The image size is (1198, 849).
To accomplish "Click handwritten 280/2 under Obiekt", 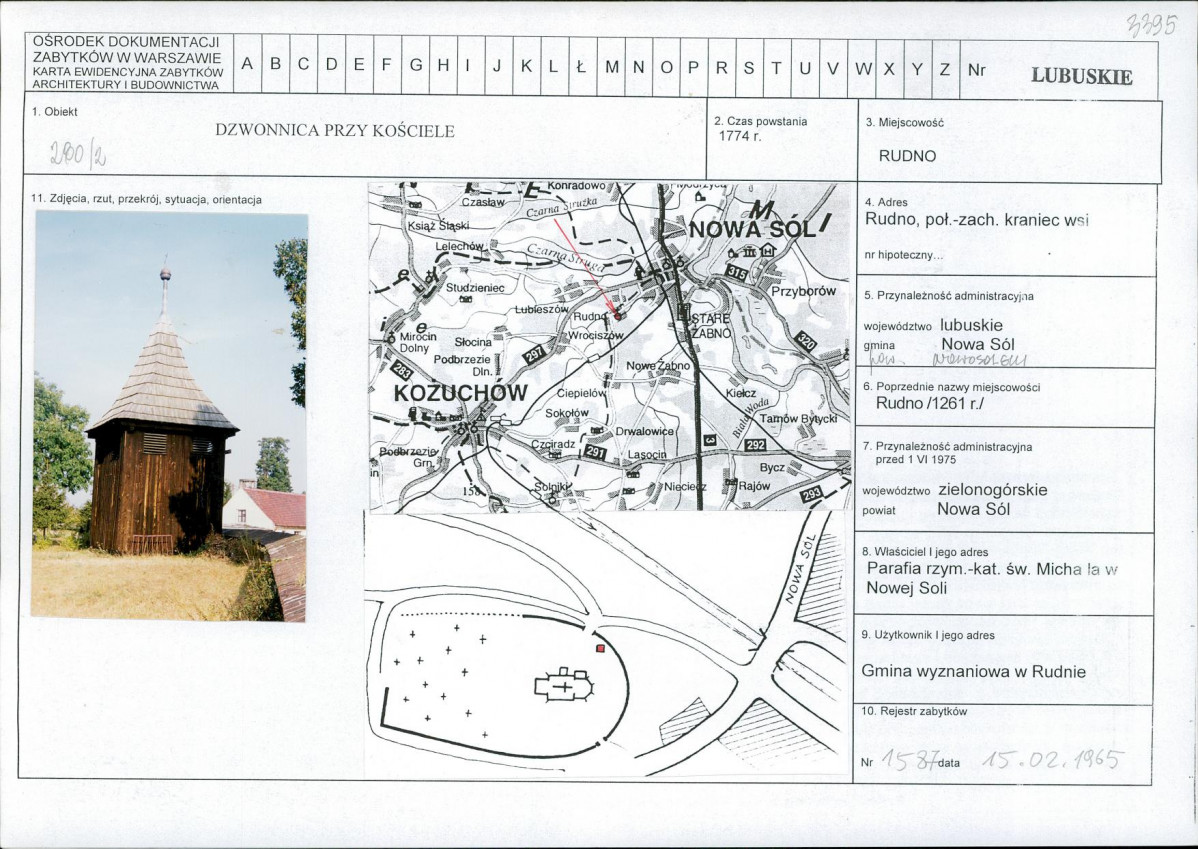I will pyautogui.click(x=78, y=154).
